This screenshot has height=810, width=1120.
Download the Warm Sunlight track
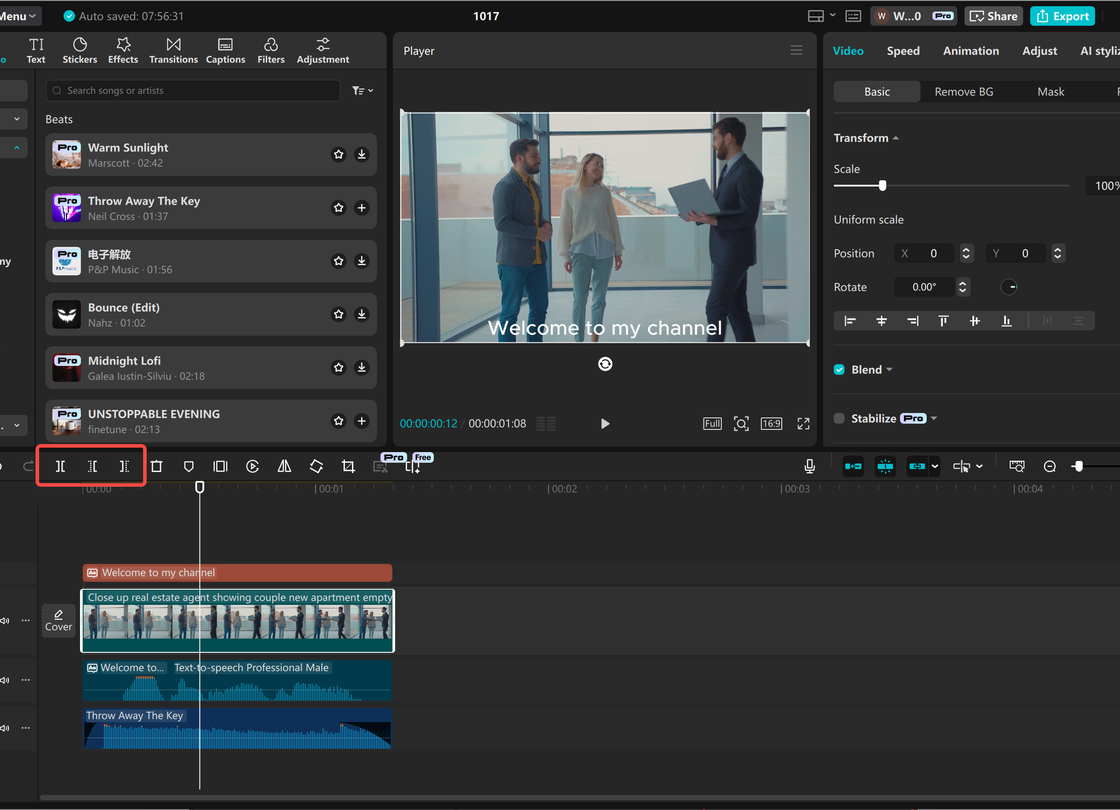point(361,155)
